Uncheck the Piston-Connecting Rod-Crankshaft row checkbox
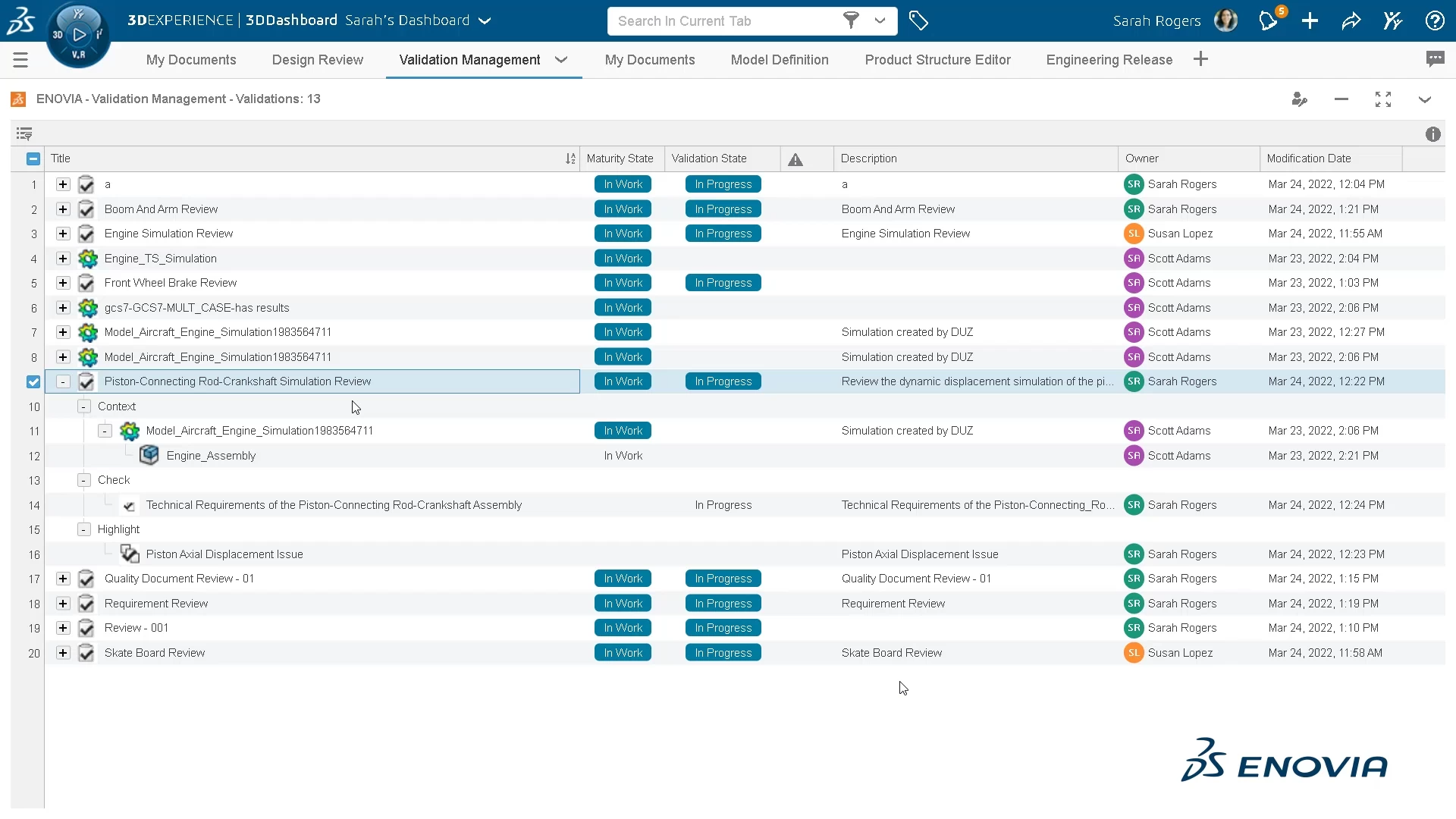1456x819 pixels. tap(33, 382)
